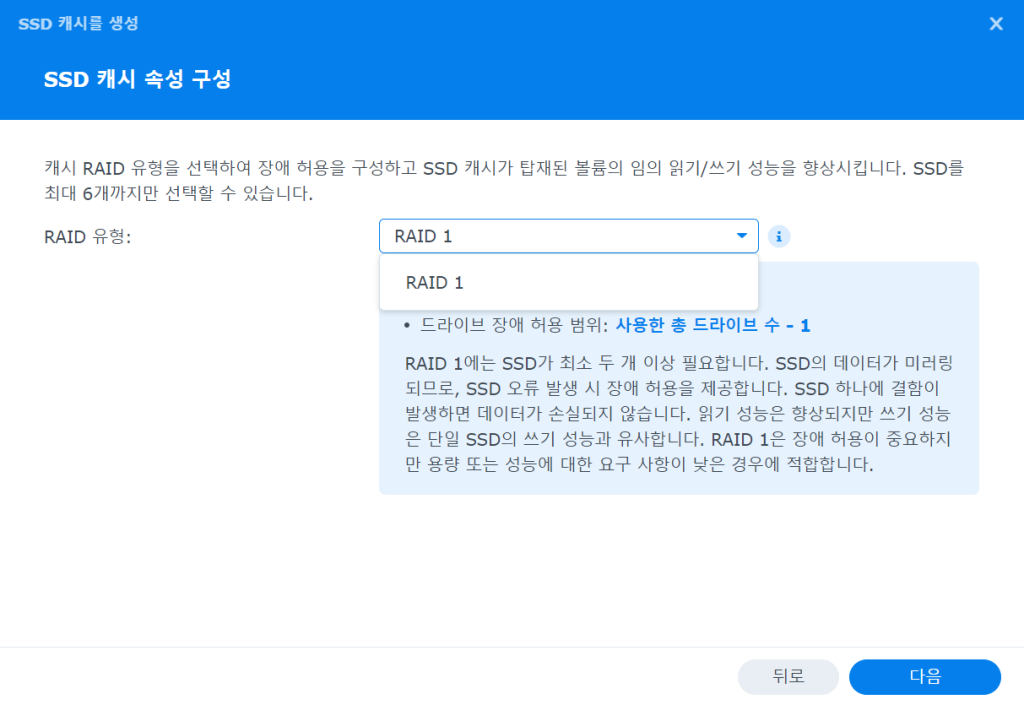Expand the RAID type dropdown arrow

[741, 237]
